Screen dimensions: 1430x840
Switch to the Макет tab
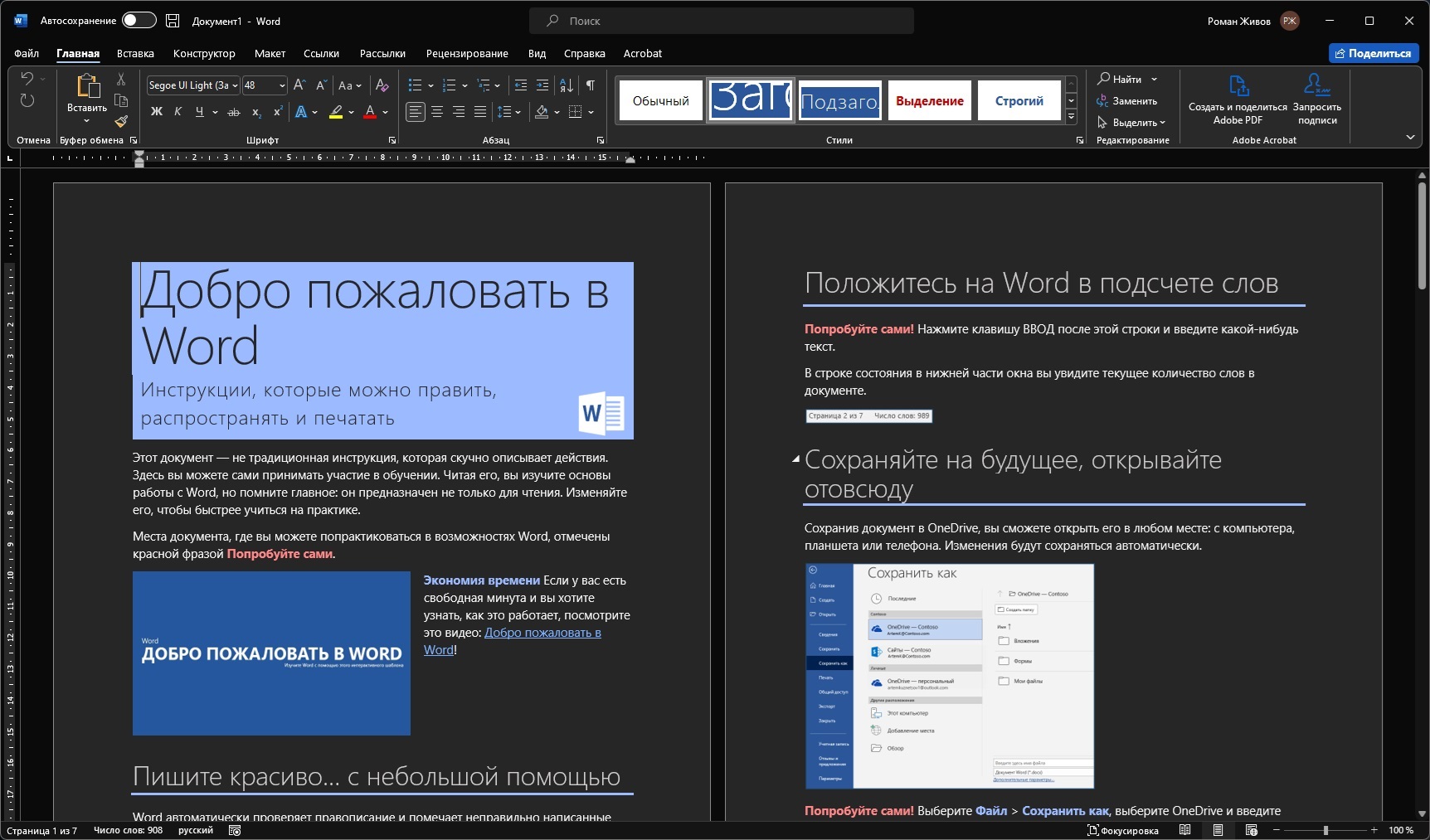270,54
